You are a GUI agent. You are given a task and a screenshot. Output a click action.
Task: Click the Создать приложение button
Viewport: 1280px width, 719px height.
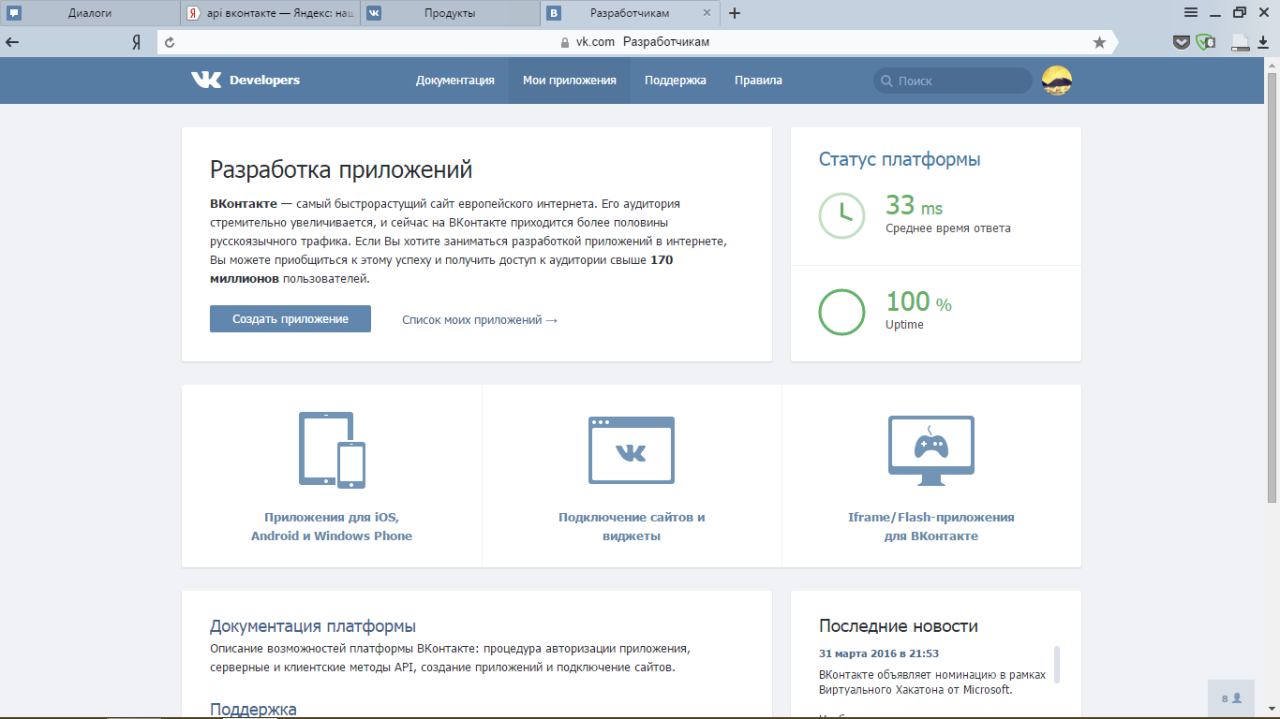(x=290, y=319)
